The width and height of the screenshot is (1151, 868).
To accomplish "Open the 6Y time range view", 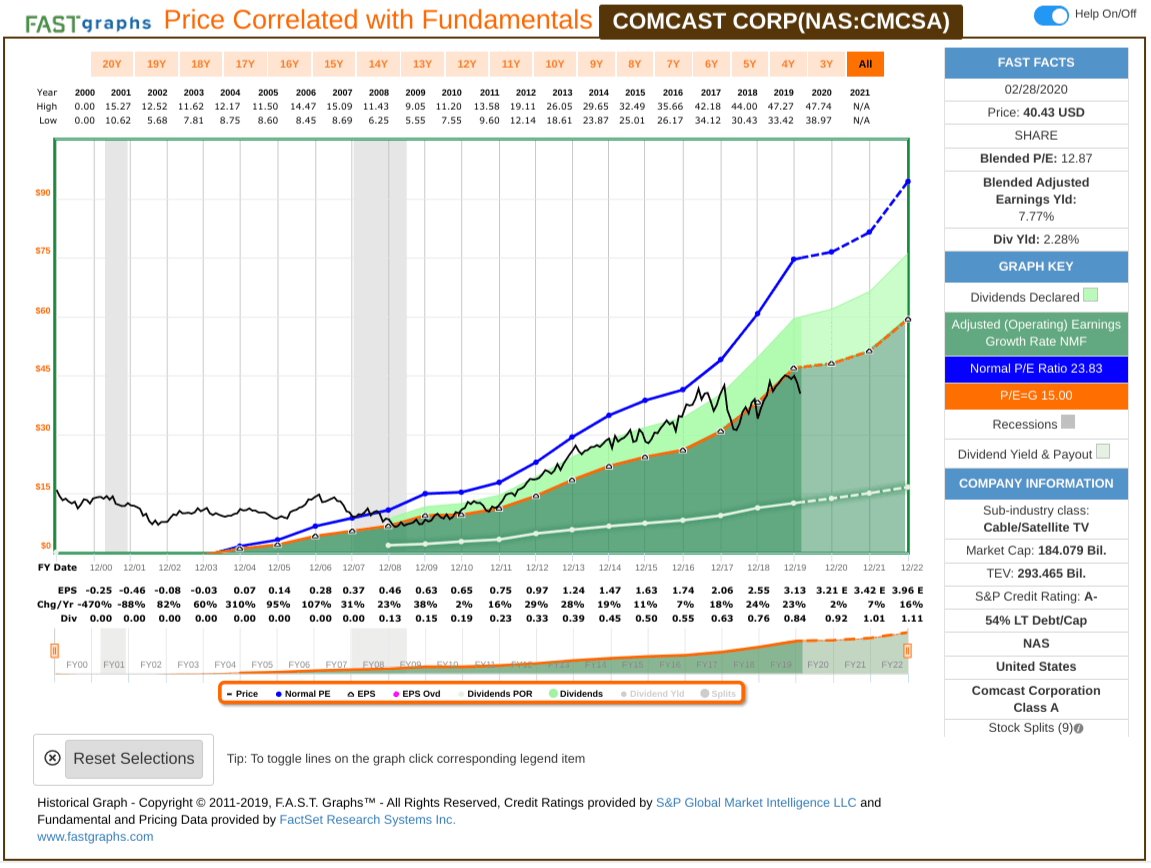I will point(711,64).
